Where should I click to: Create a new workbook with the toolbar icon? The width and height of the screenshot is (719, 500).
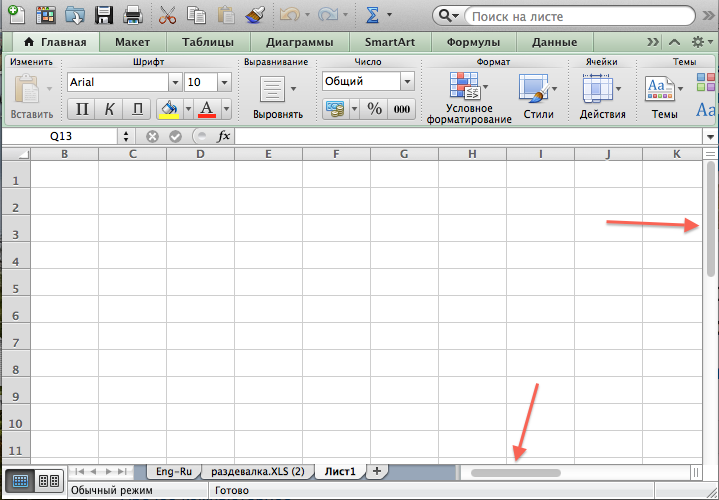17,15
